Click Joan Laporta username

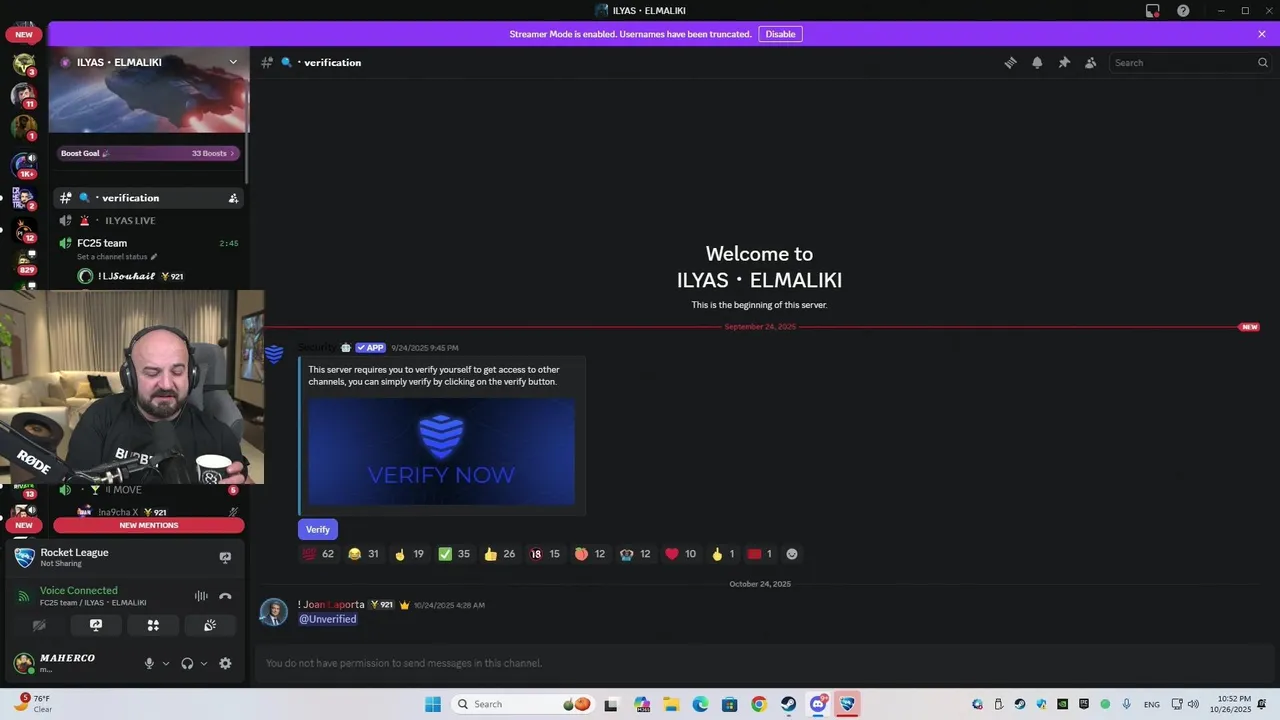(334, 605)
